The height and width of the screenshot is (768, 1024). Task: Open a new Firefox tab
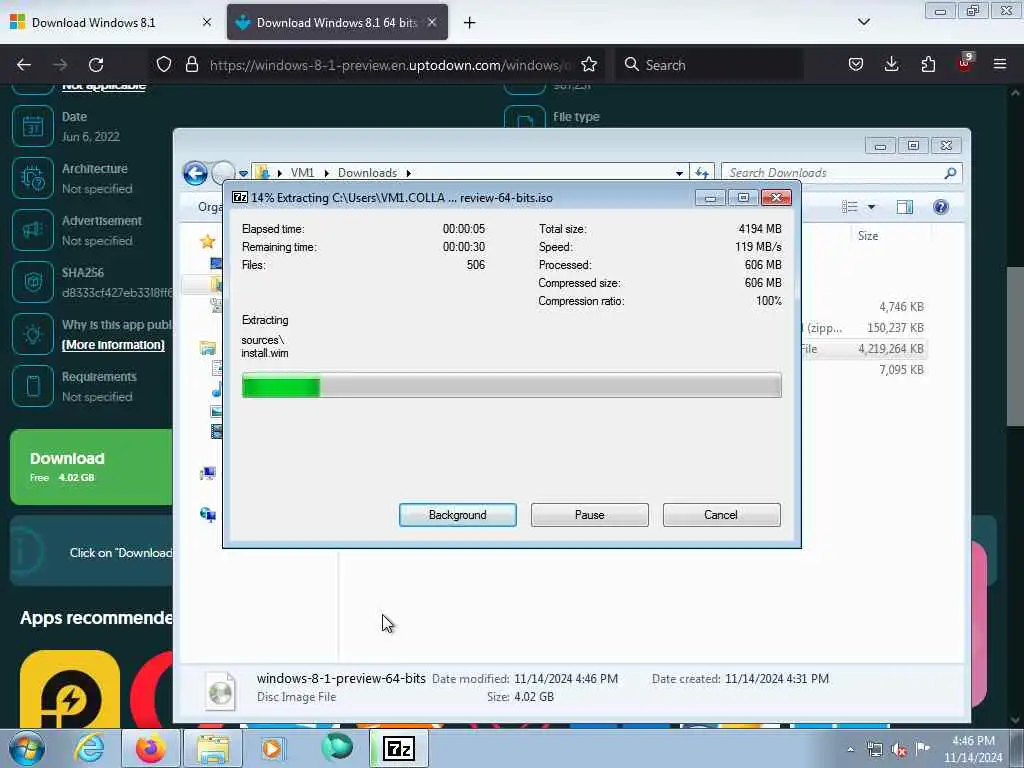[470, 23]
